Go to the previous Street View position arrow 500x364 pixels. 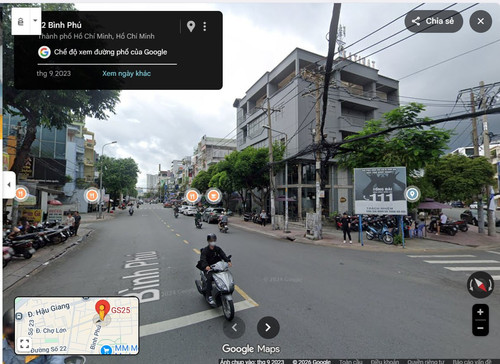(x=234, y=328)
